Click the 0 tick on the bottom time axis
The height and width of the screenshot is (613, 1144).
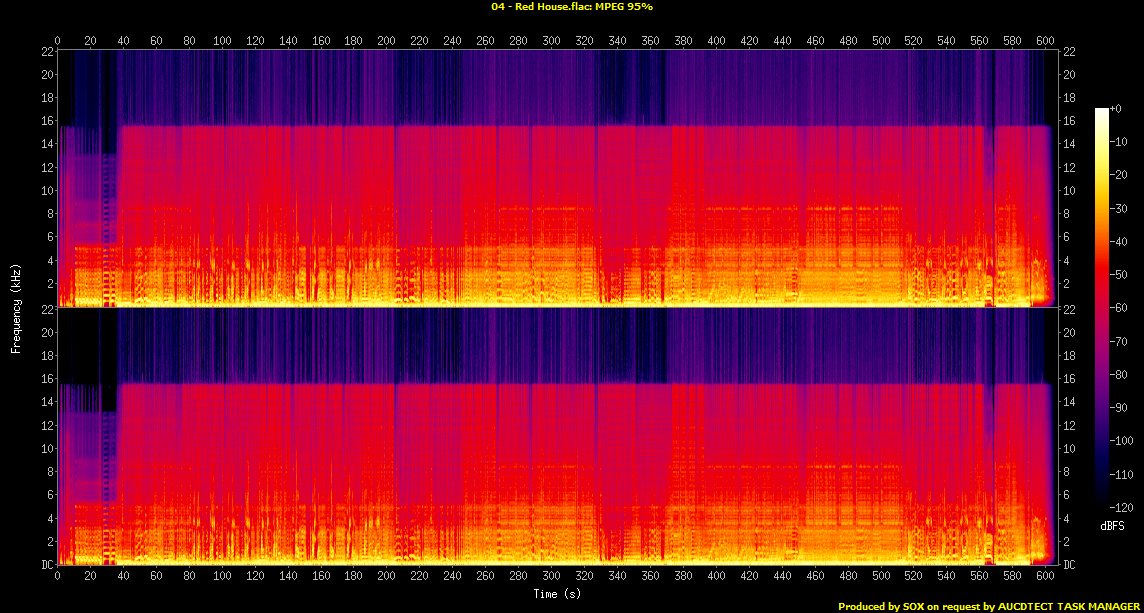tap(57, 577)
